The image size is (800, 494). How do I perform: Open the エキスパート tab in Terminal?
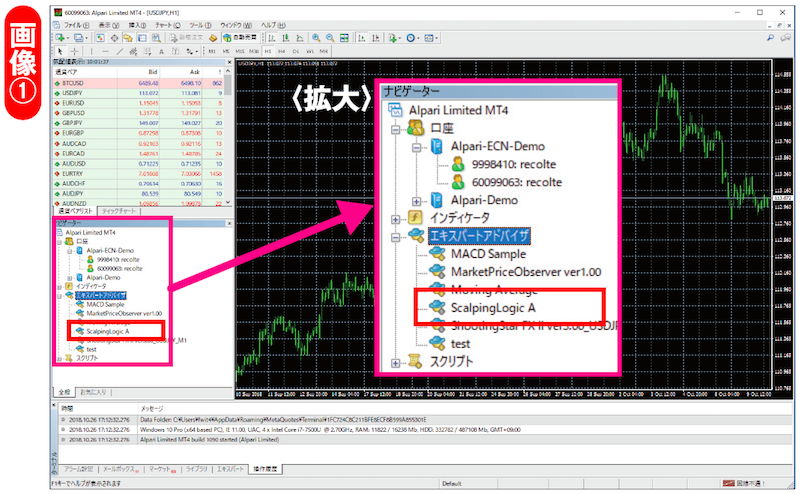click(x=230, y=468)
